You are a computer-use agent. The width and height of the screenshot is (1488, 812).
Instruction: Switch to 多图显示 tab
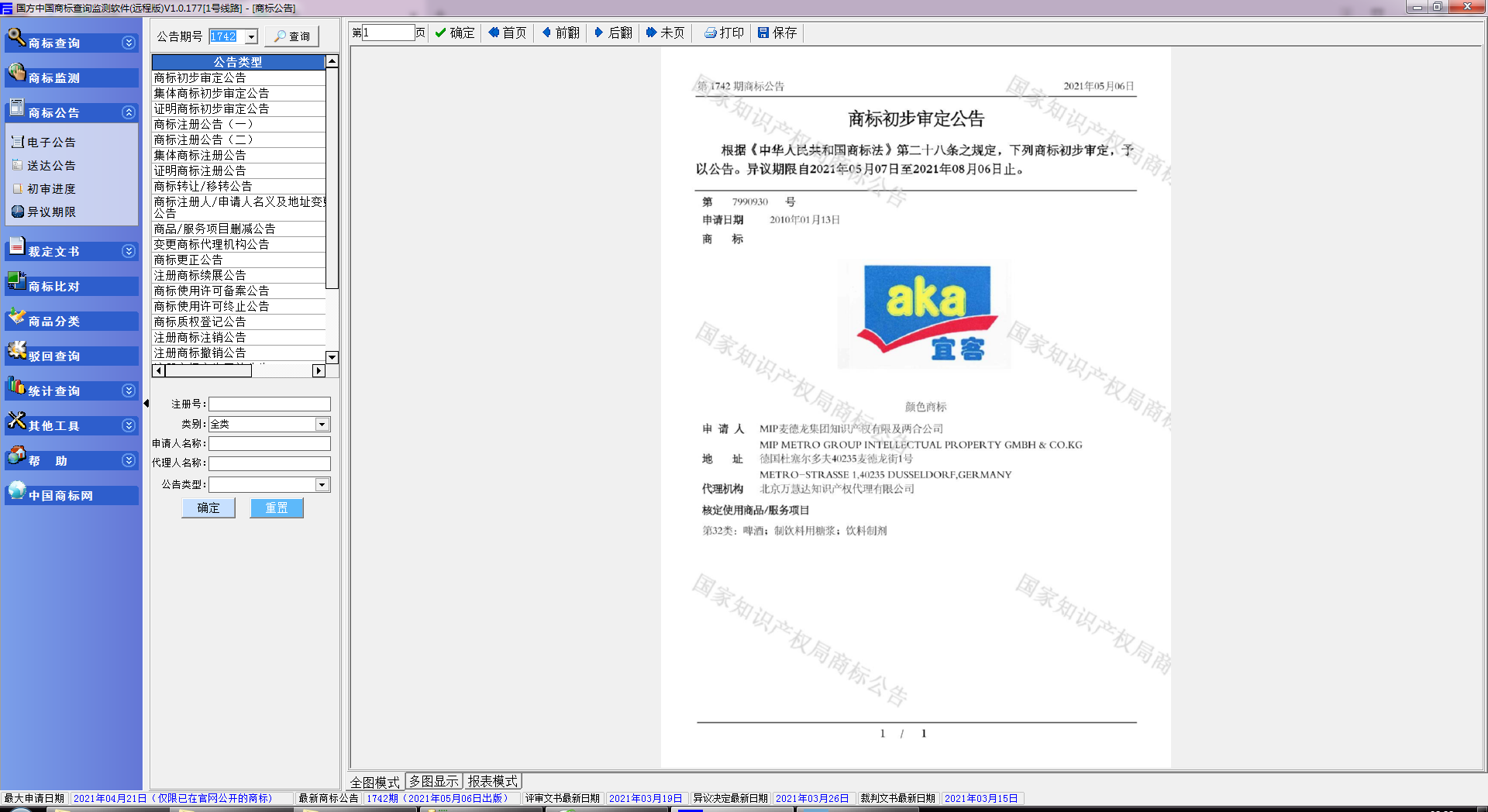(x=434, y=781)
